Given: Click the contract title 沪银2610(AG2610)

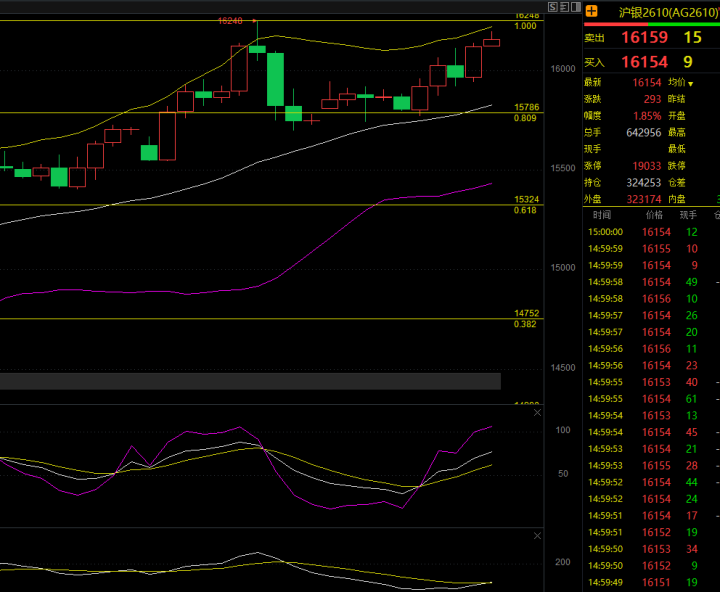Looking at the screenshot, I should pyautogui.click(x=668, y=12).
